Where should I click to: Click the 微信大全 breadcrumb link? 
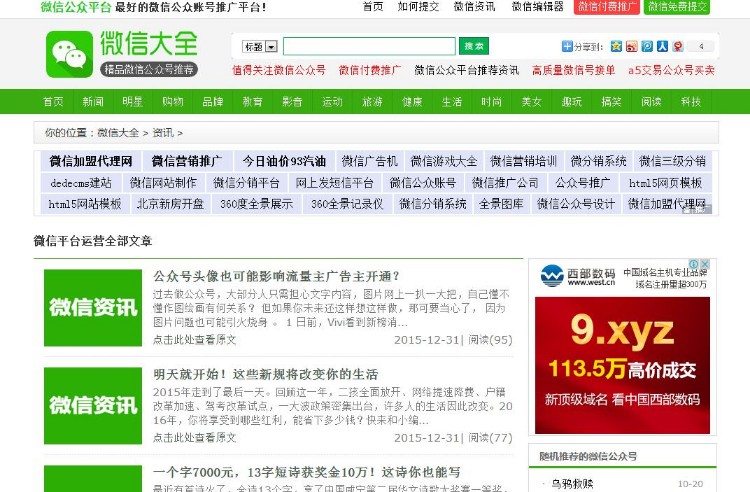[118, 132]
